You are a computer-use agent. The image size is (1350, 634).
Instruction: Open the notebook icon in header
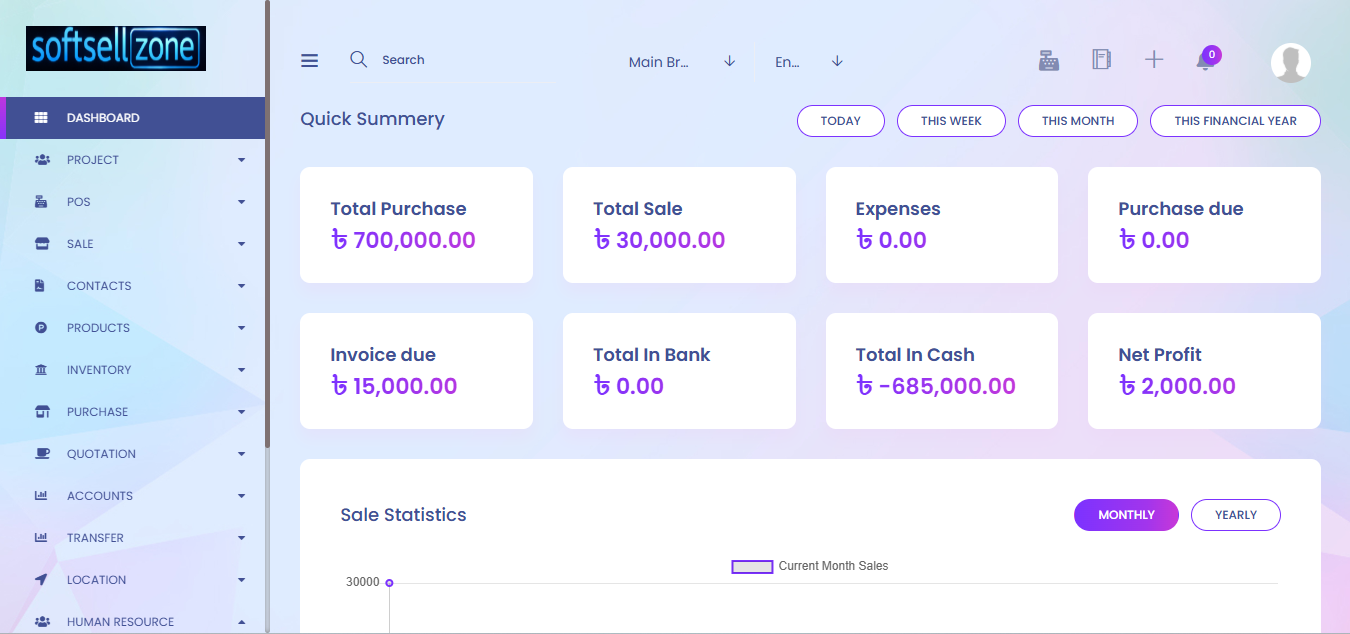[1101, 60]
